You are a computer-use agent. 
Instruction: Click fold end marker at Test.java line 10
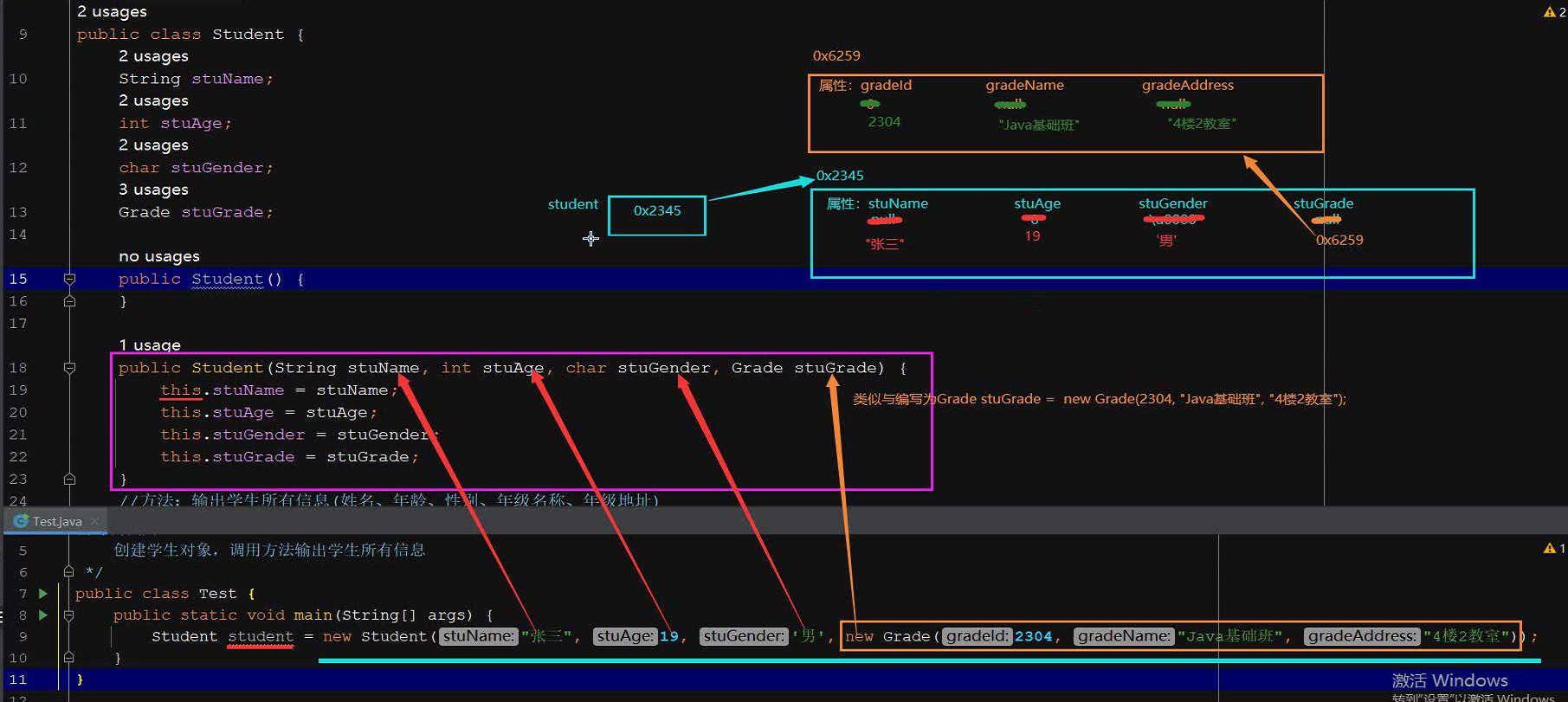click(69, 658)
